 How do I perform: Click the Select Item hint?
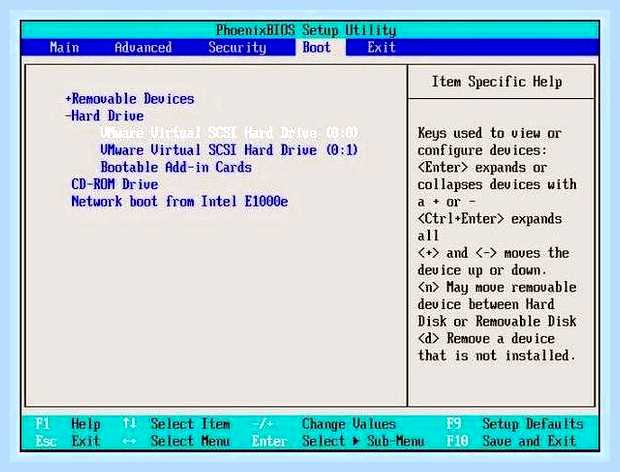(x=190, y=424)
